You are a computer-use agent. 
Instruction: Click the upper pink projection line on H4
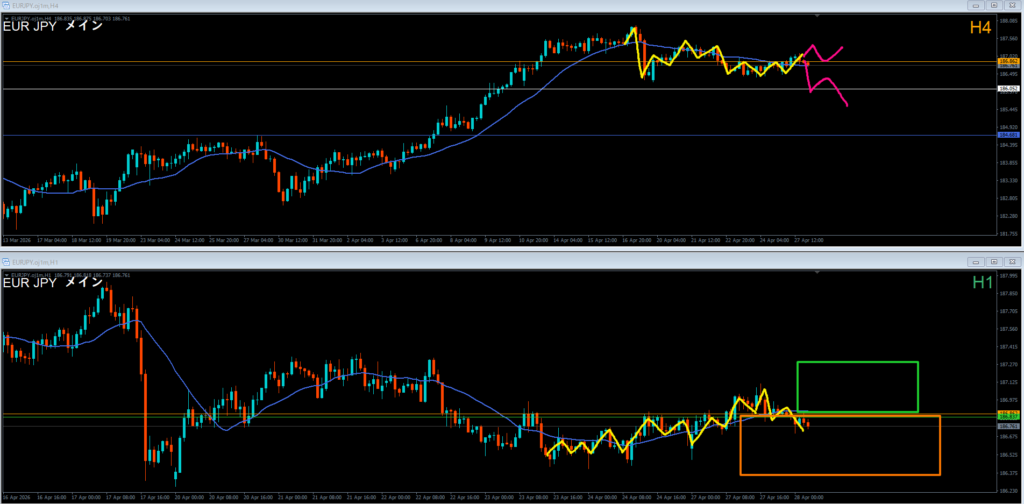tap(830, 50)
